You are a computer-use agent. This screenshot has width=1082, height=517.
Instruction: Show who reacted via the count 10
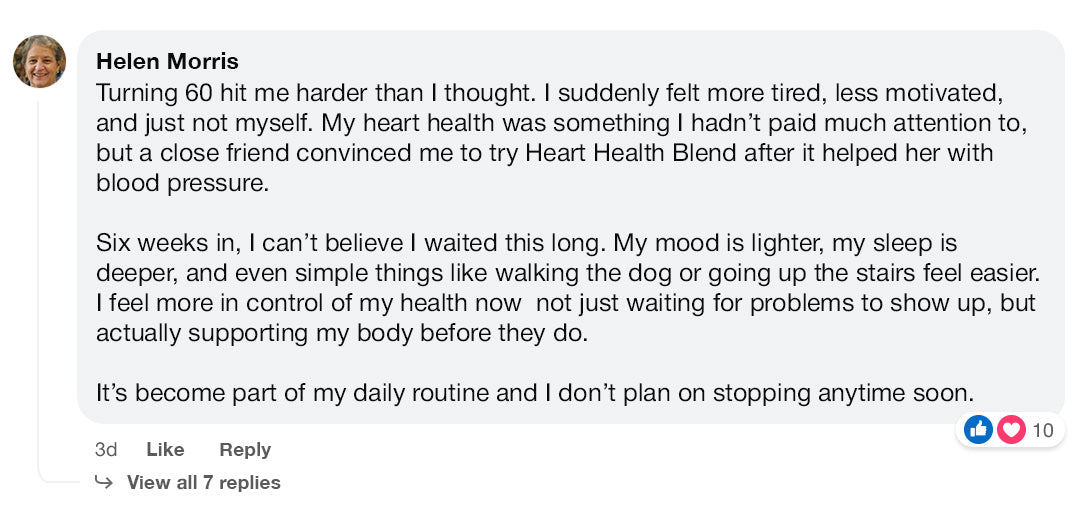[1043, 430]
